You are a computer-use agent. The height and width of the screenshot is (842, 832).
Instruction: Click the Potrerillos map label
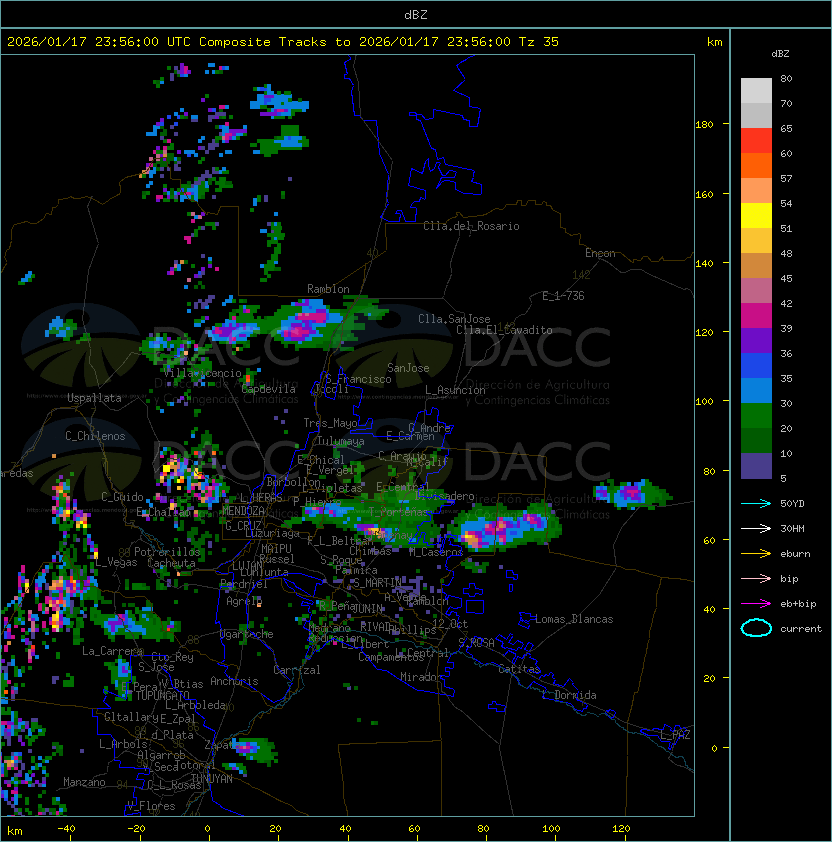click(167, 552)
